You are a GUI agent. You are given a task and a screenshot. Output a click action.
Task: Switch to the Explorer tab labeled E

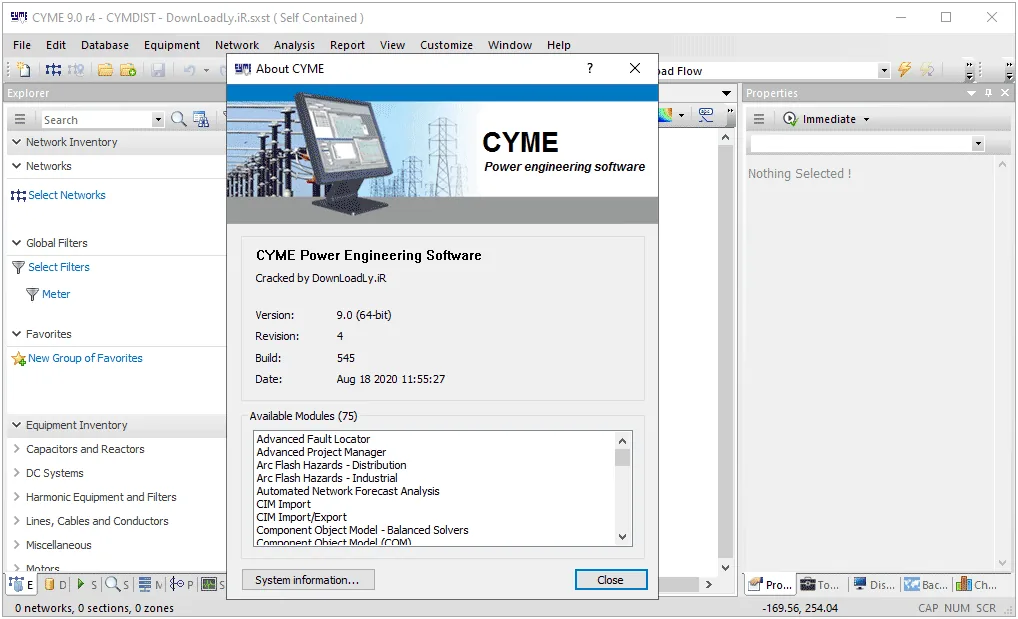pos(21,584)
